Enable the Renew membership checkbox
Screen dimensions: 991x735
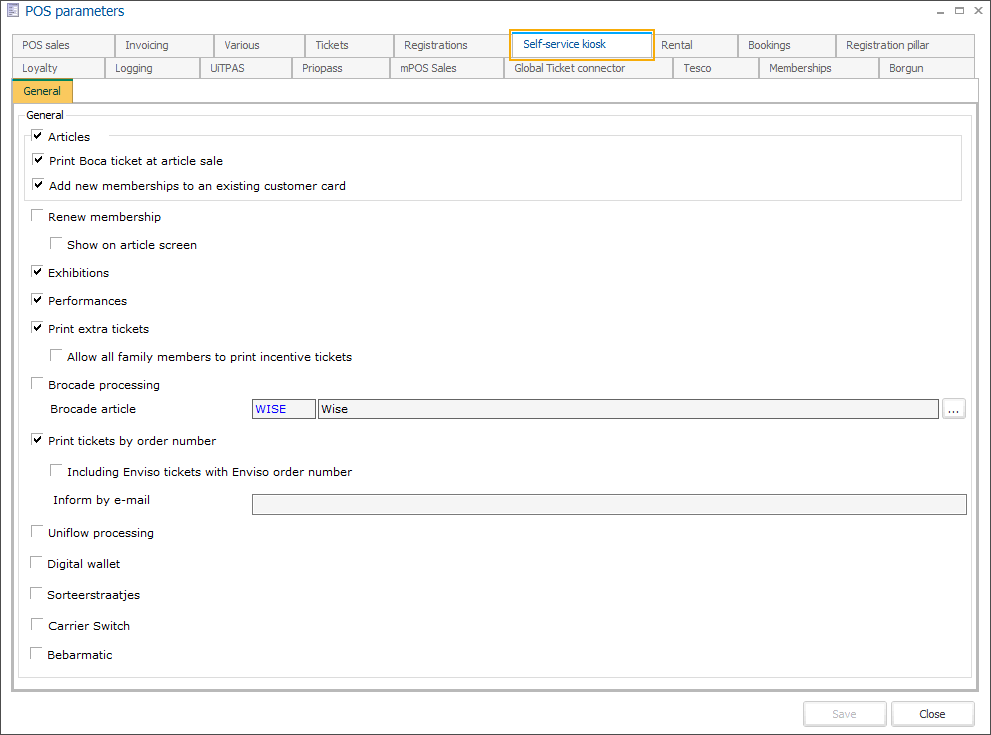pyautogui.click(x=38, y=216)
